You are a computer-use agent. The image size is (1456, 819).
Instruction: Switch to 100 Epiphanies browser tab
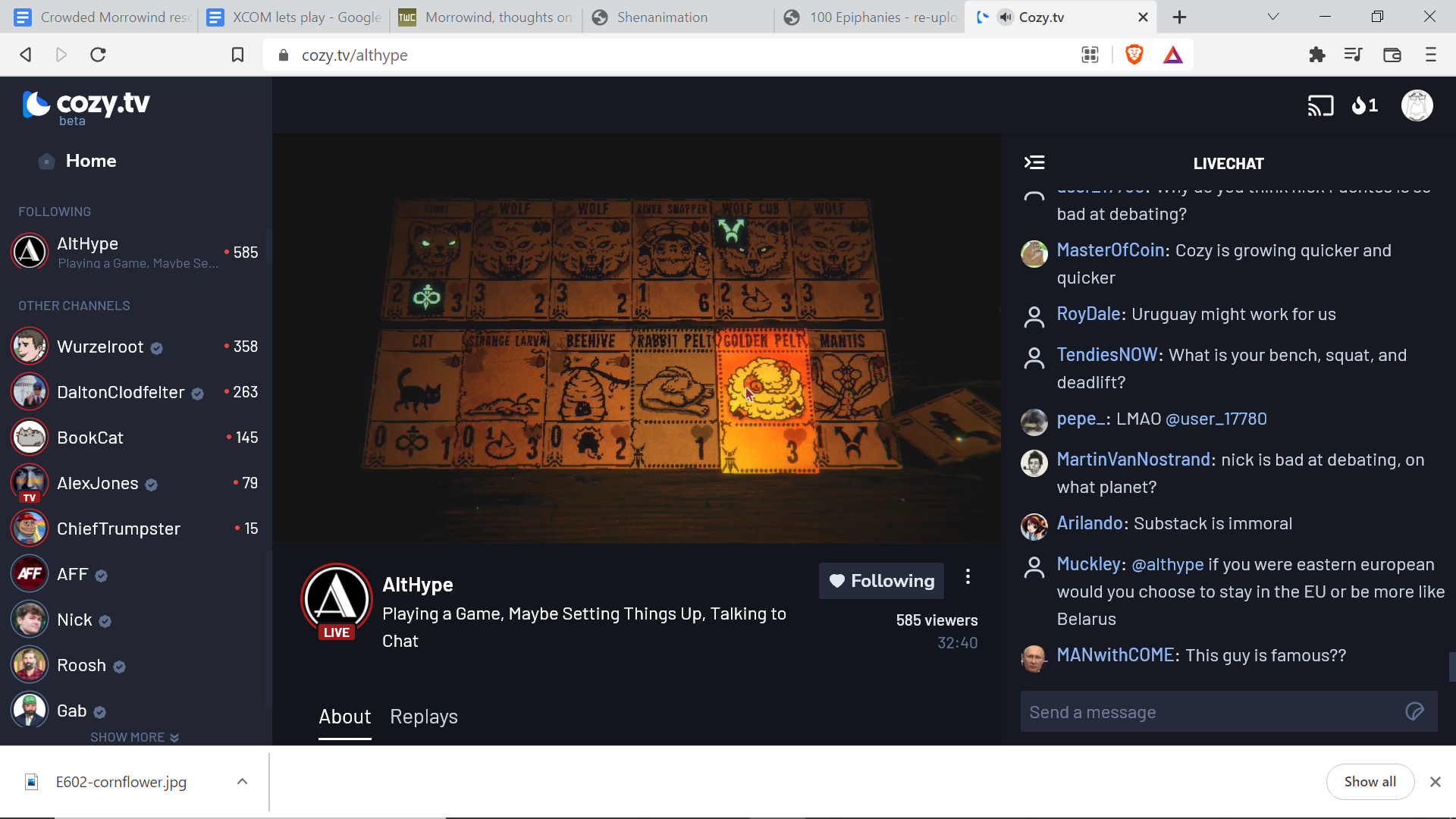(871, 17)
